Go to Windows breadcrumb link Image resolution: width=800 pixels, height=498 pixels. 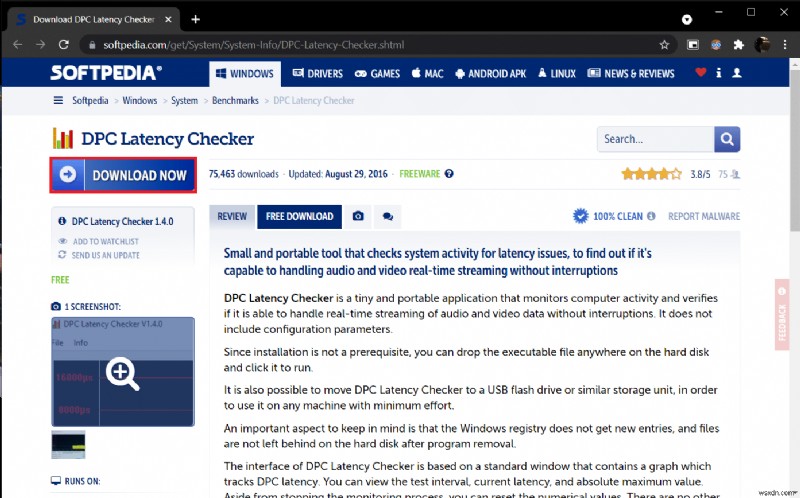click(140, 101)
